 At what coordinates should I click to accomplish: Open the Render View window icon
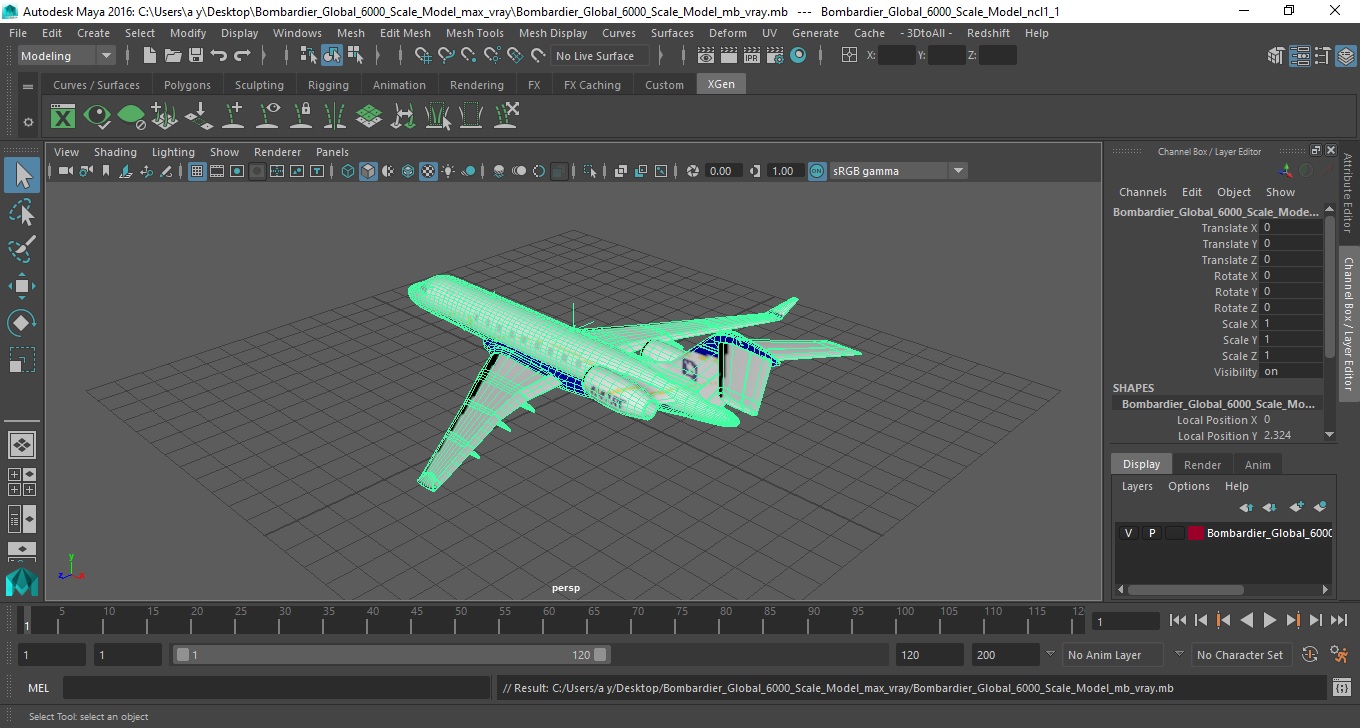point(705,56)
